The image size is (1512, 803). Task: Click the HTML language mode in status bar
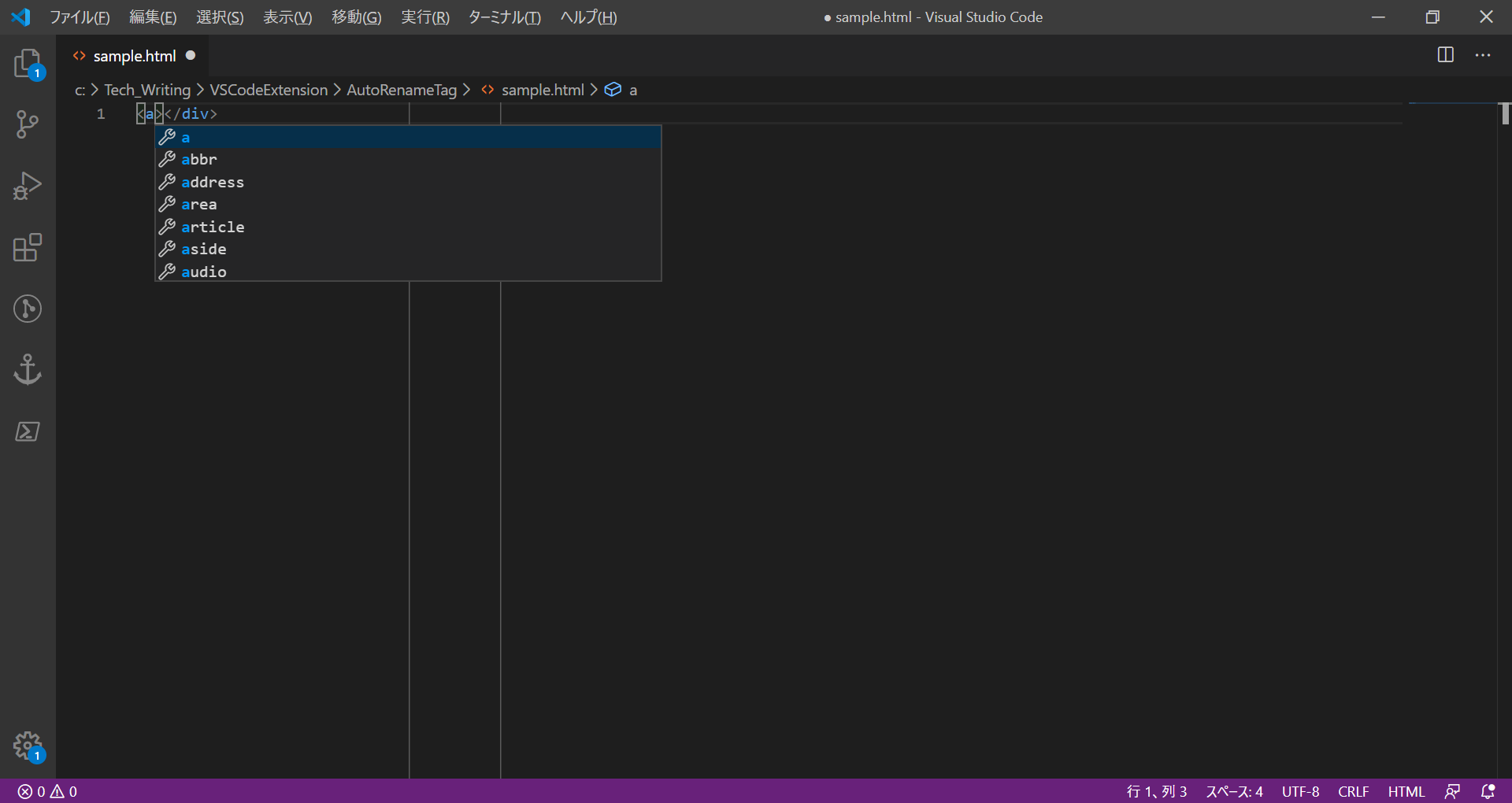[1406, 791]
